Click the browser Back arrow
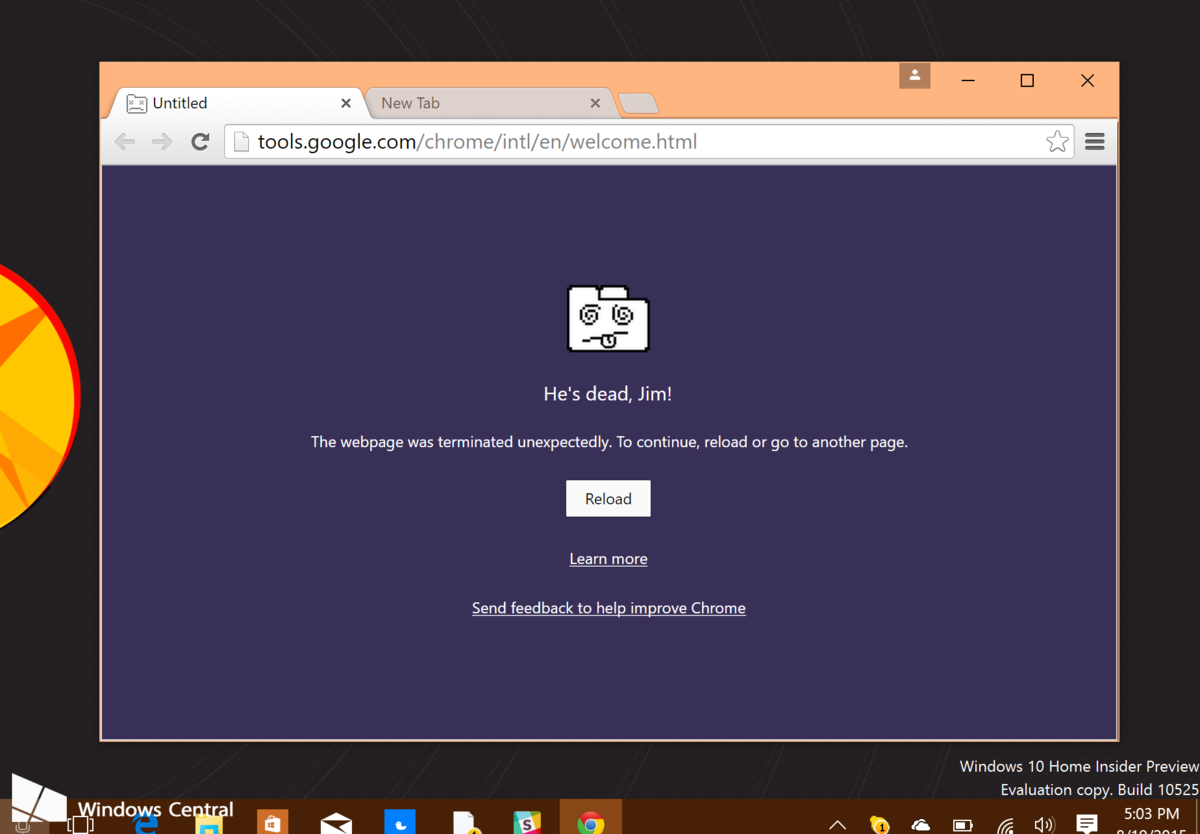This screenshot has width=1200, height=834. point(125,142)
